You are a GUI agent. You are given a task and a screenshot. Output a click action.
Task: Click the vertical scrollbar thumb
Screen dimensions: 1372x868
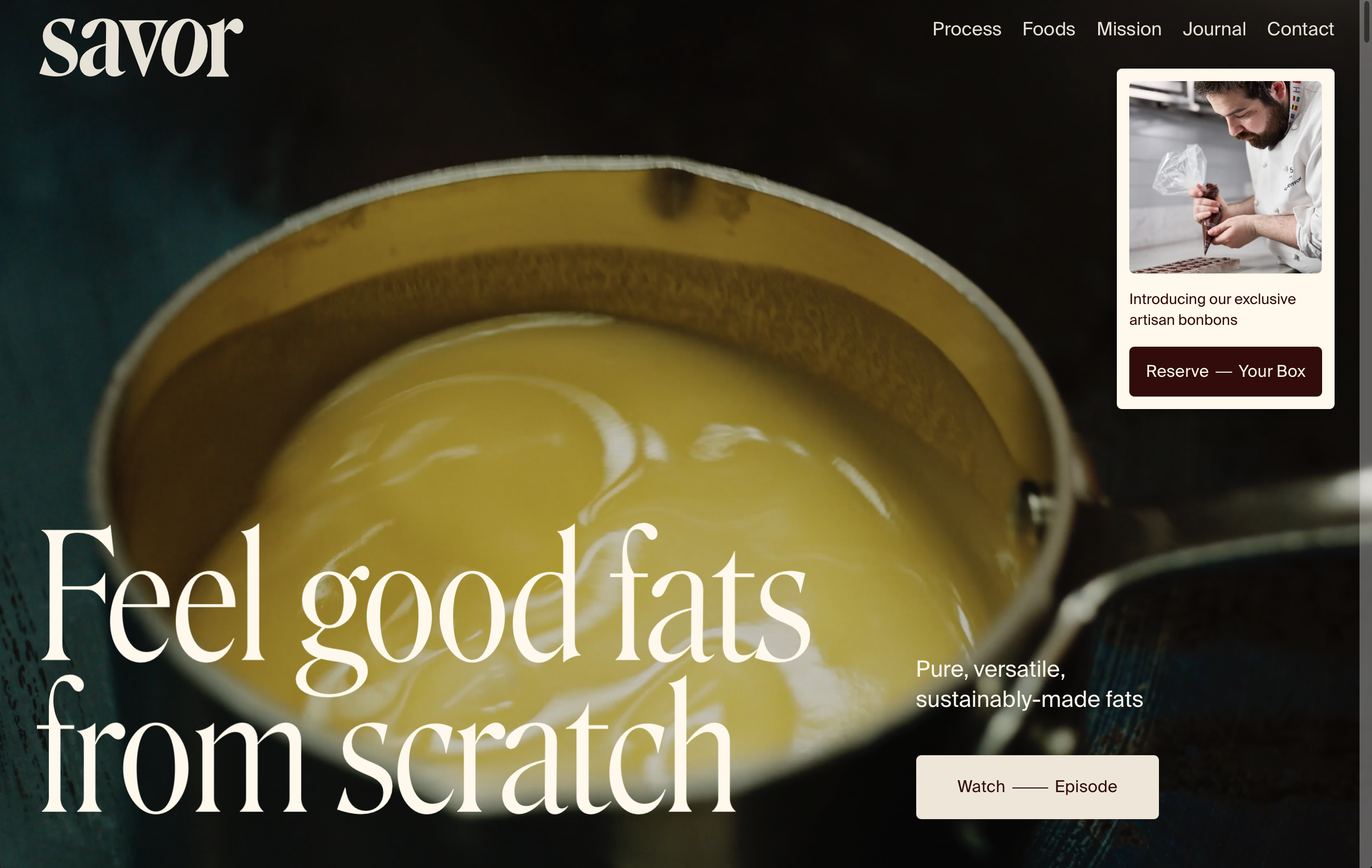click(1366, 20)
